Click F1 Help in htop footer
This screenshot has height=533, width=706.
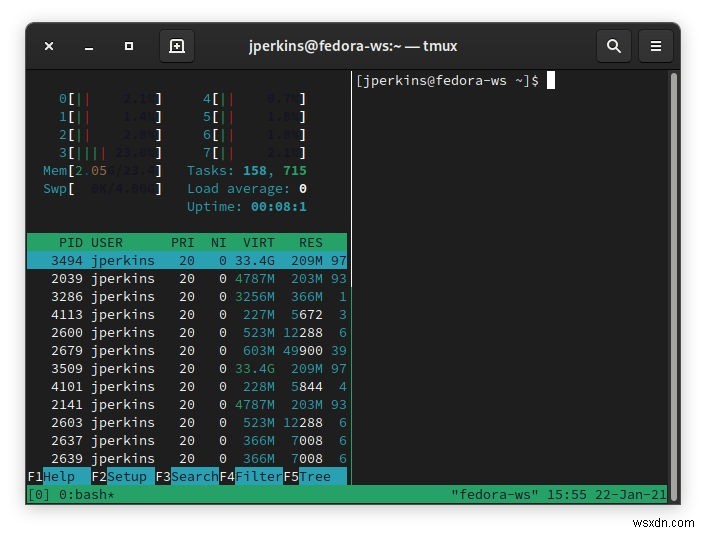59,476
